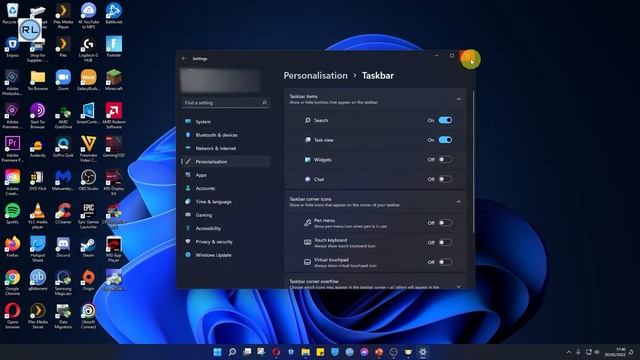Select the VLC media player icon
The width and height of the screenshot is (640, 360).
(38, 216)
